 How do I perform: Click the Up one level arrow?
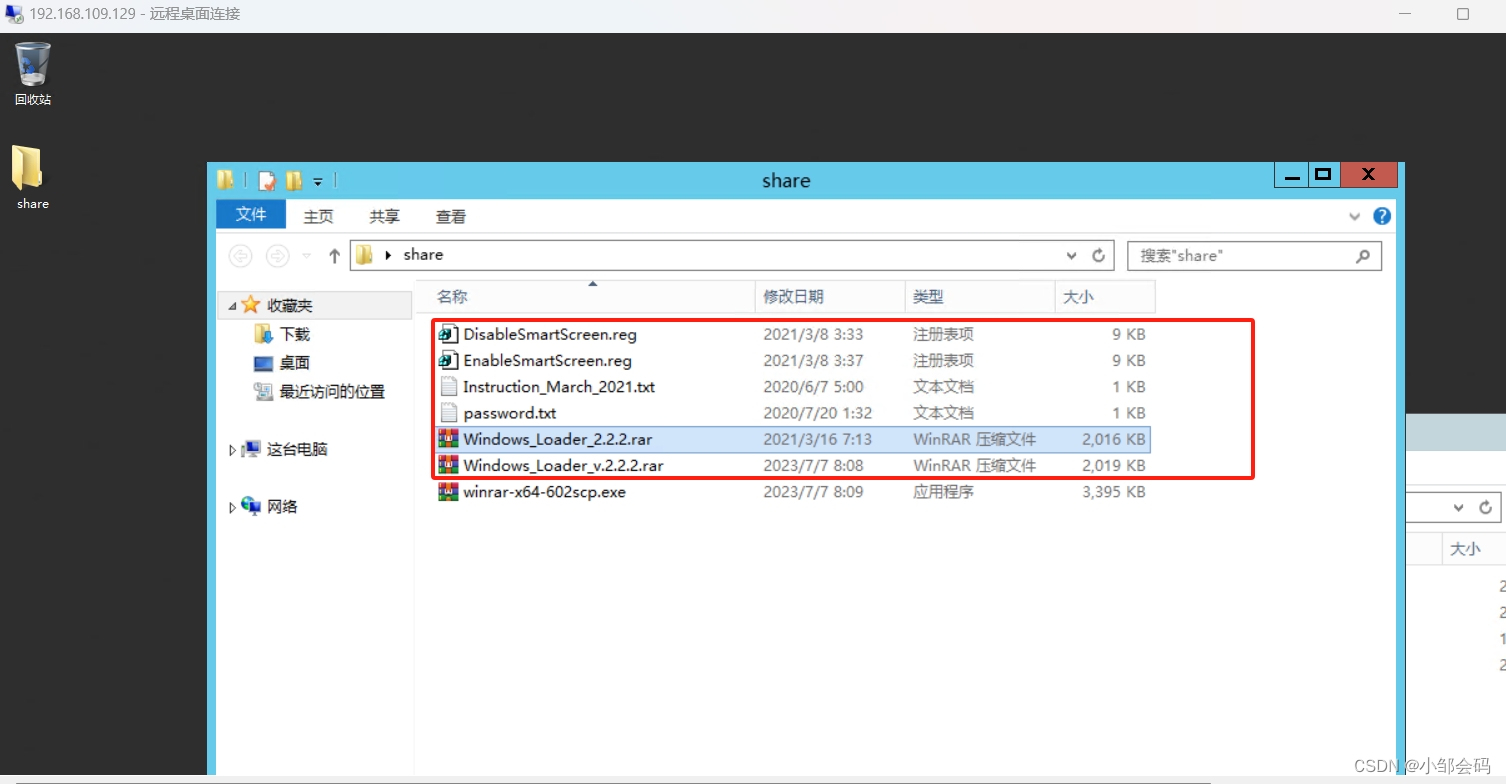tap(334, 256)
